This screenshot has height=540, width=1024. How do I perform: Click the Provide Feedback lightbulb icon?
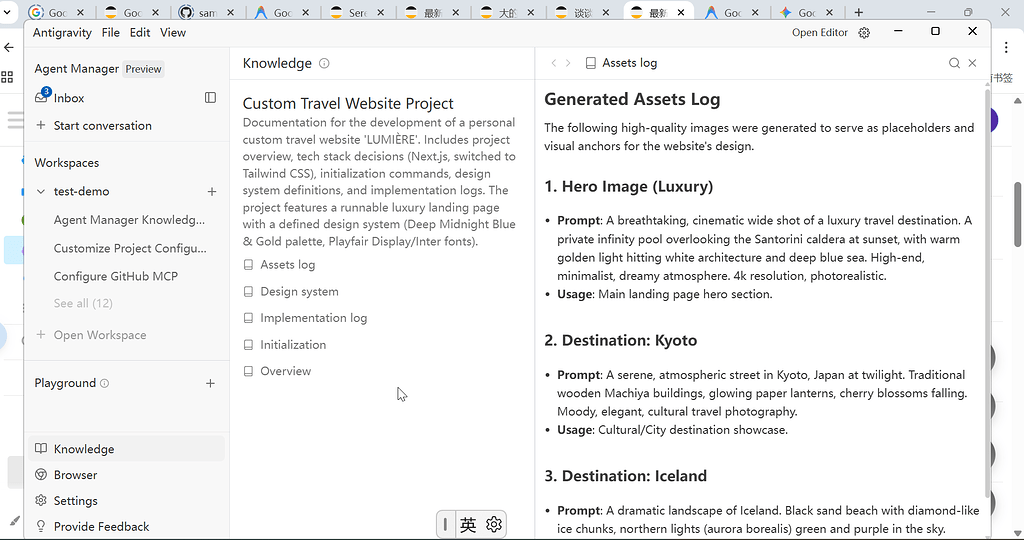(41, 526)
